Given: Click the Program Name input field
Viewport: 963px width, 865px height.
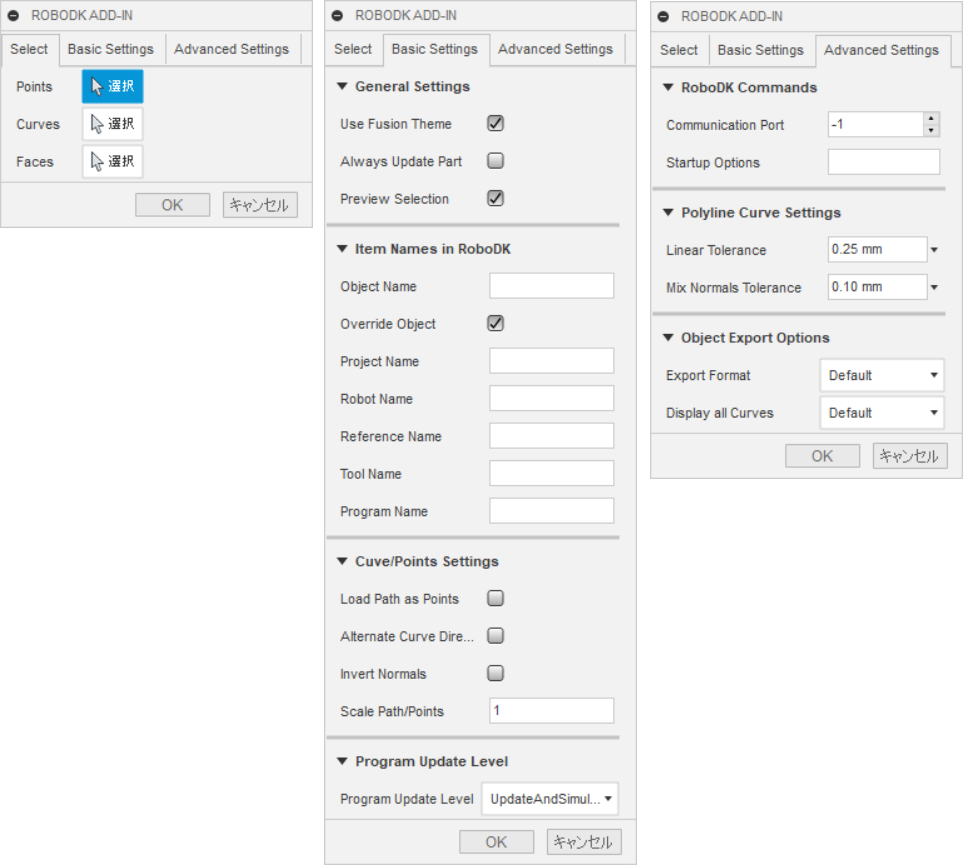Looking at the screenshot, I should coord(552,511).
